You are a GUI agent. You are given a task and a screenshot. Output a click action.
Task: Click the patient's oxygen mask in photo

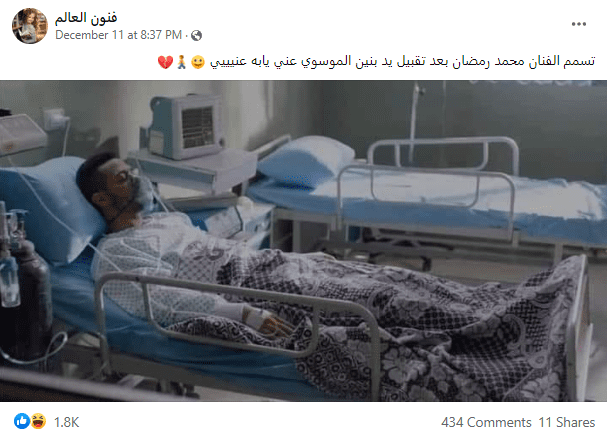point(144,189)
